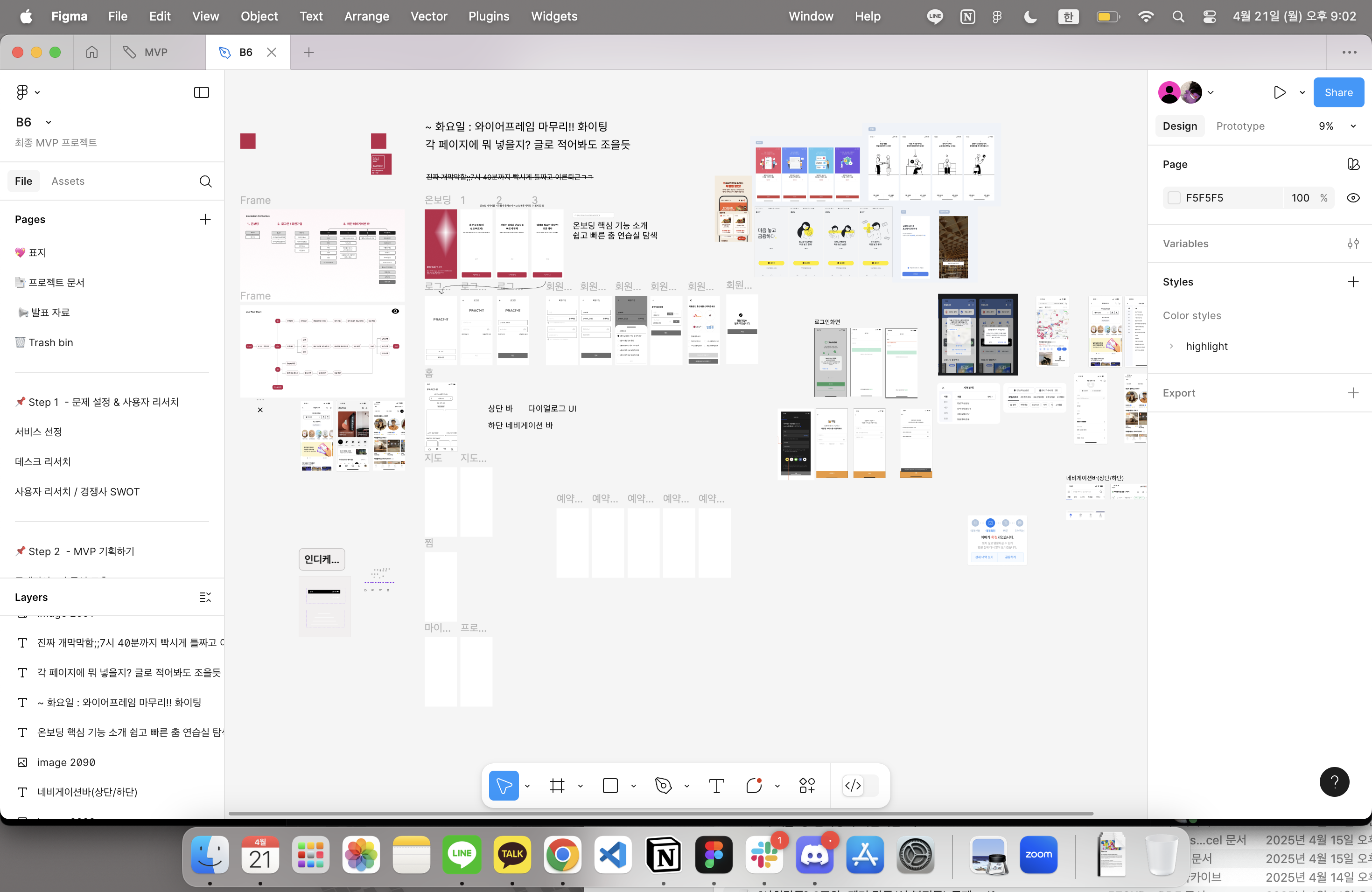Open page local styles icon

coord(1352,164)
